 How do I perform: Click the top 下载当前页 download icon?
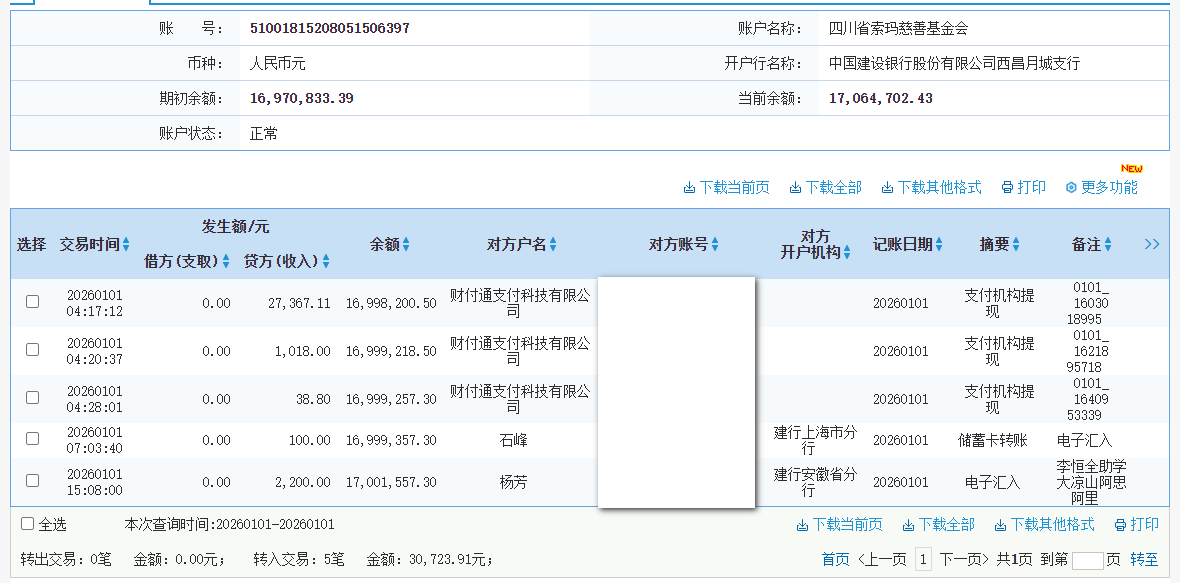click(x=689, y=188)
